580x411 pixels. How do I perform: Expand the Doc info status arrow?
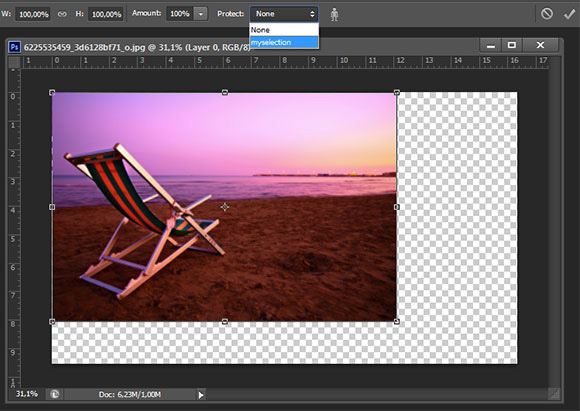point(201,395)
